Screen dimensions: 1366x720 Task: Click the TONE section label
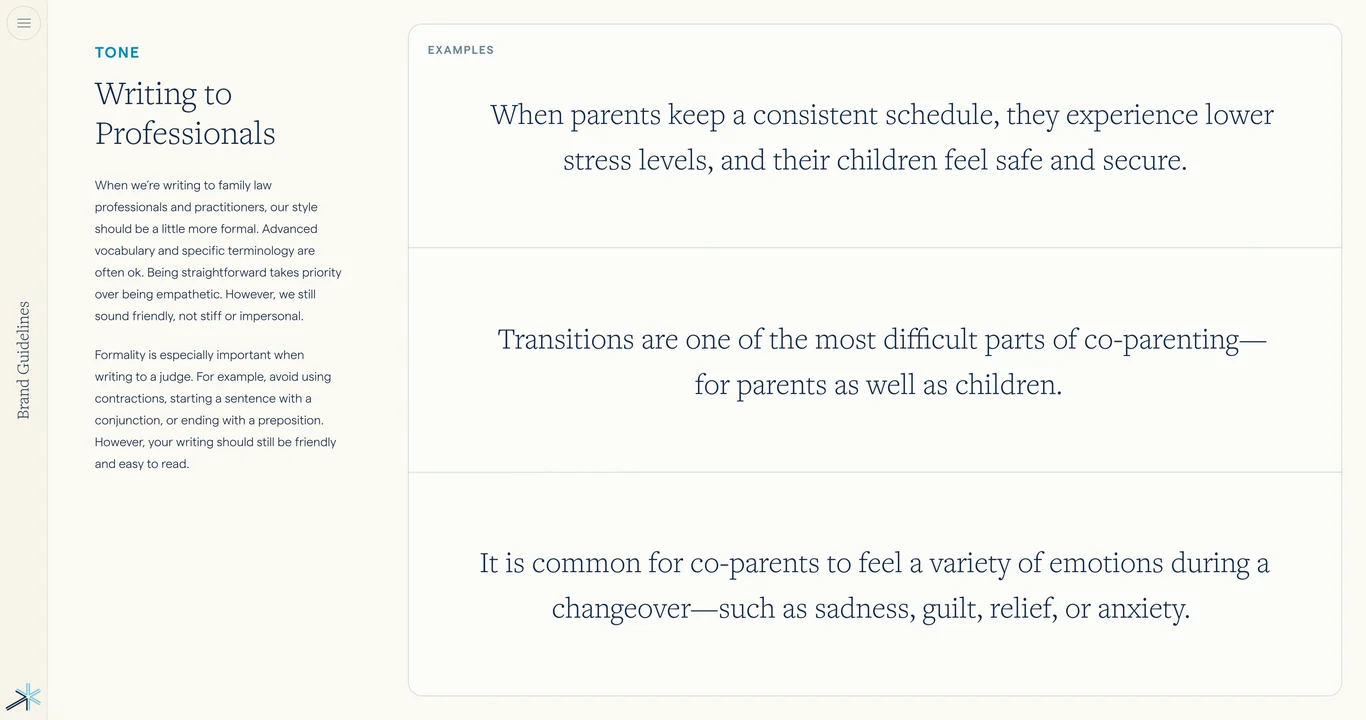pos(117,53)
